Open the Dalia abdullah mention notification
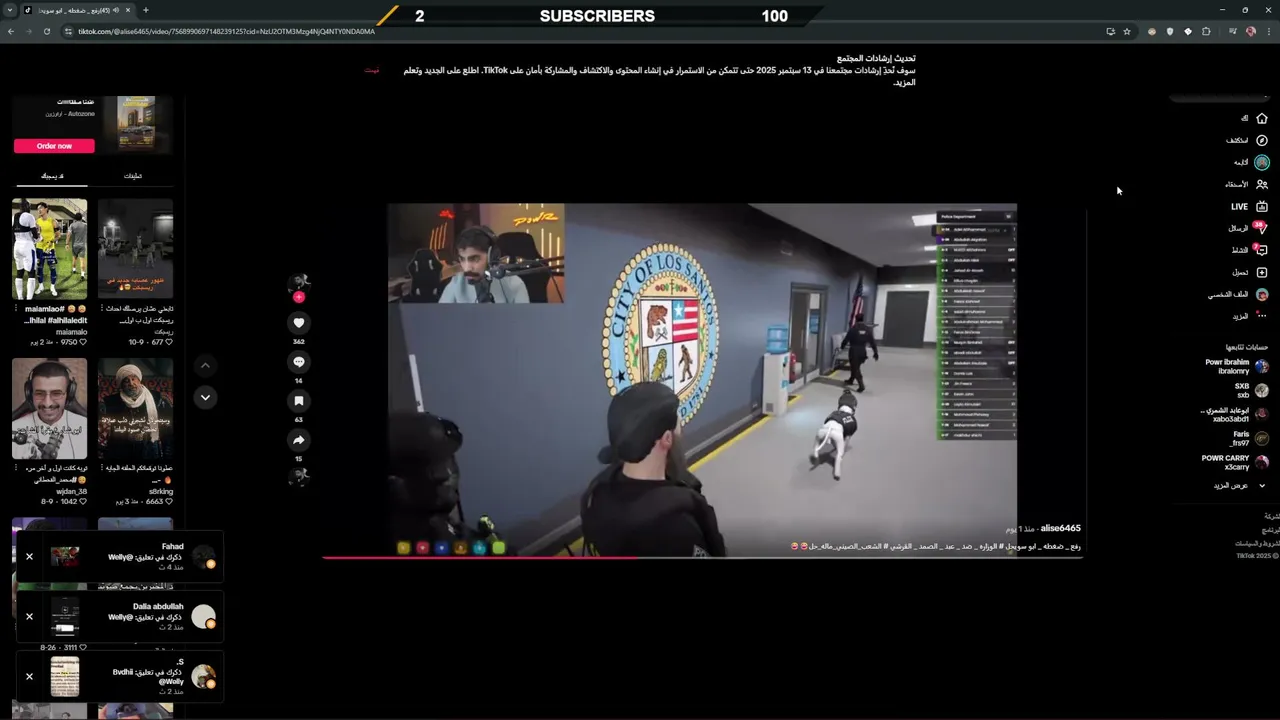This screenshot has height=720, width=1280. click(x=120, y=616)
